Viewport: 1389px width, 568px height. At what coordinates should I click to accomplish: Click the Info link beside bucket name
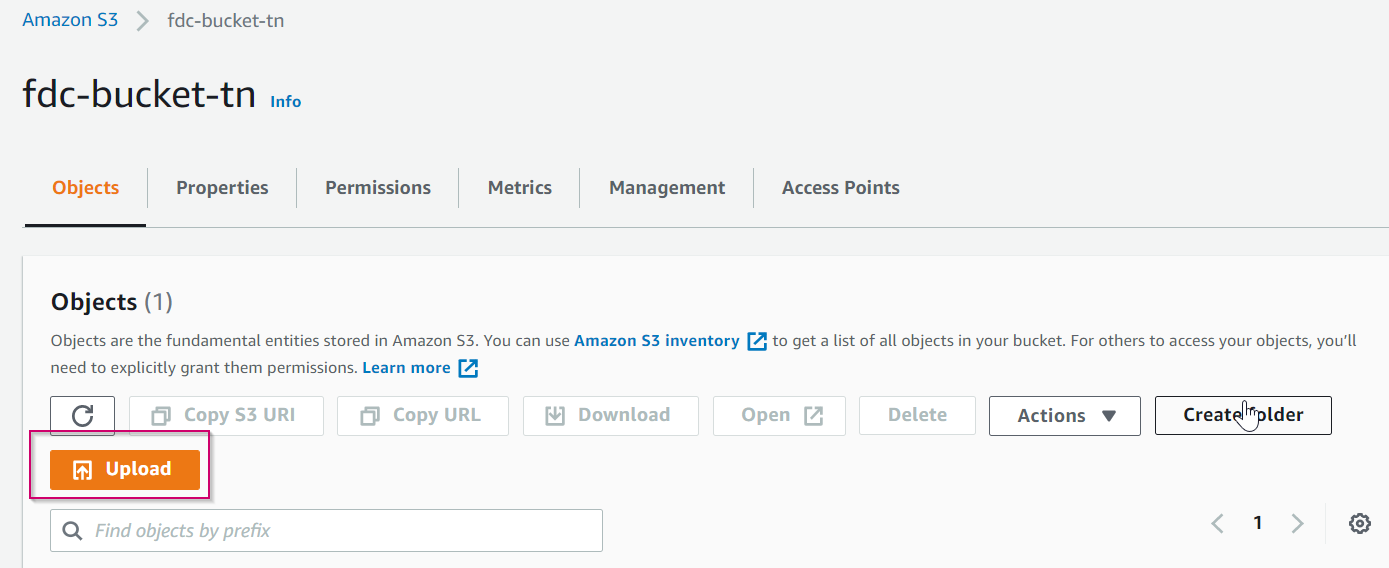coord(286,101)
